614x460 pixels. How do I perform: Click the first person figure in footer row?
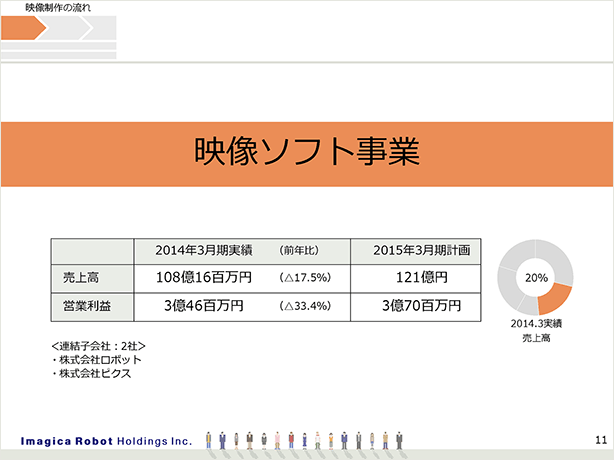[x=209, y=440]
